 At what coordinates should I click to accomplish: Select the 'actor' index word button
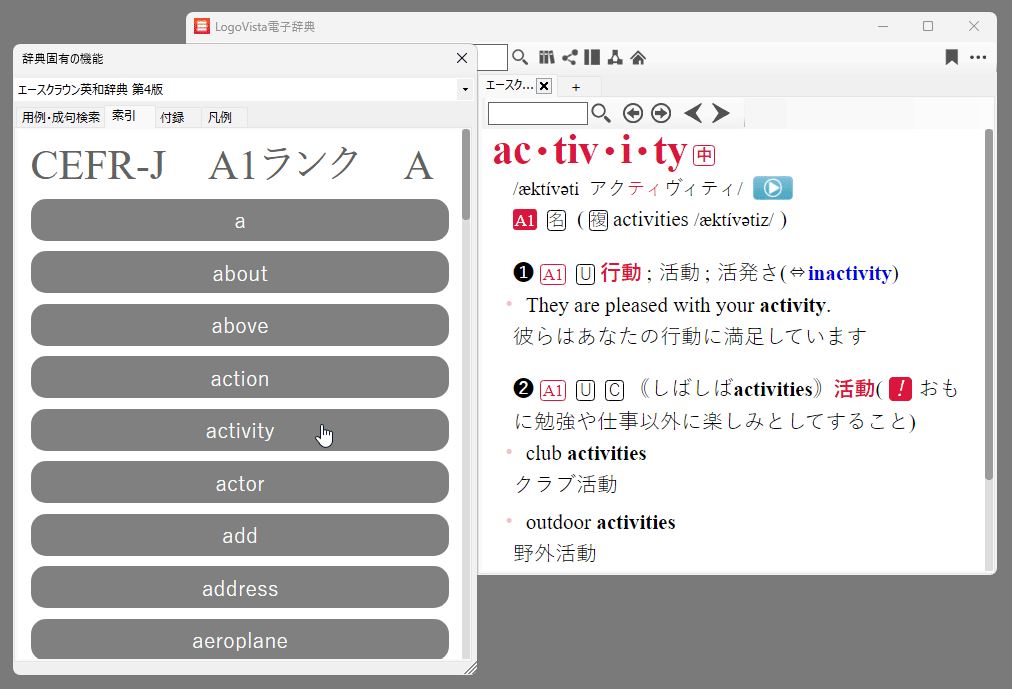pos(240,484)
